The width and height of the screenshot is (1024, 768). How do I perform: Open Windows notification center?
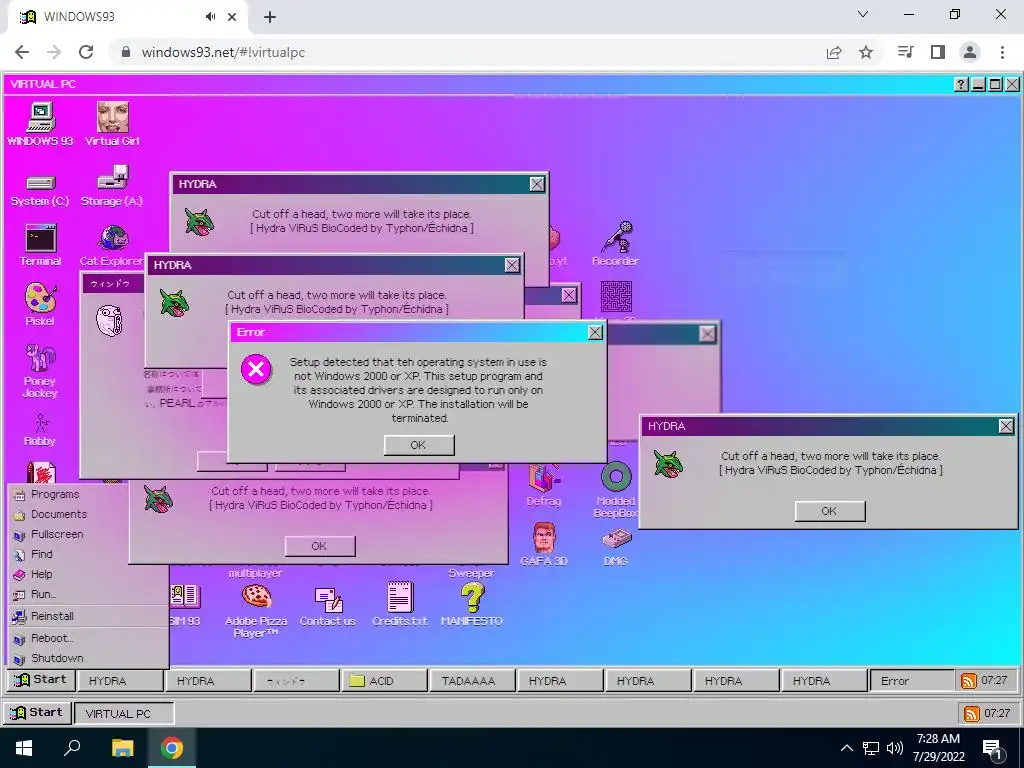[x=993, y=748]
